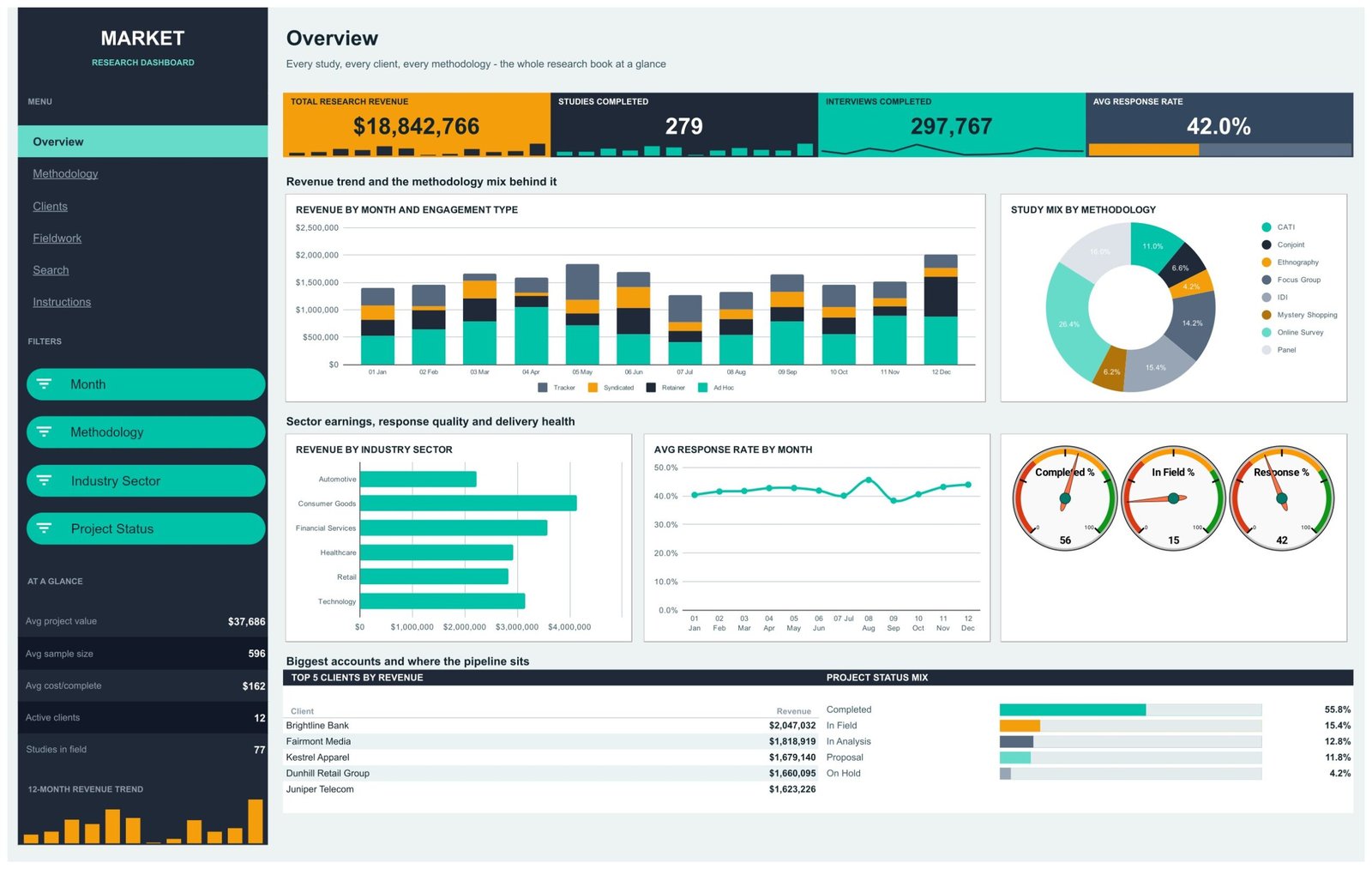This screenshot has height=869, width=1372.
Task: Click the Financial Services revenue bar
Action: [454, 528]
